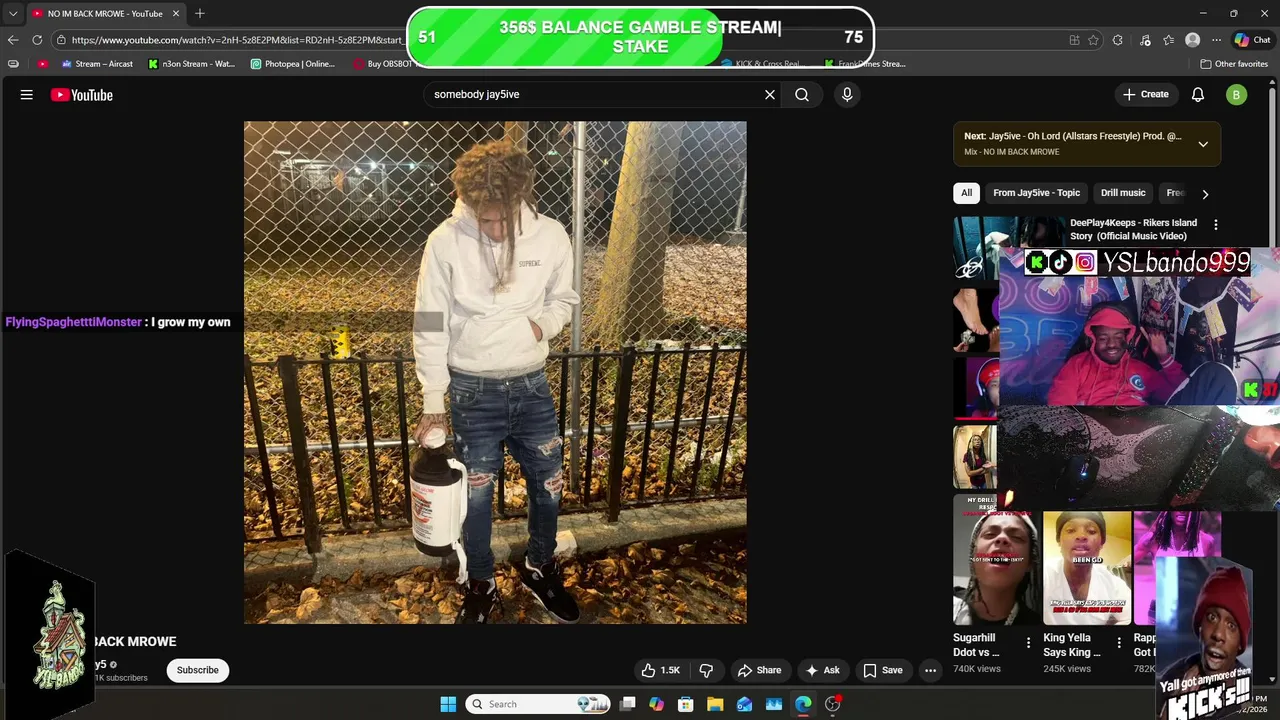
Task: Dislike the video with thumbs down
Action: click(706, 670)
